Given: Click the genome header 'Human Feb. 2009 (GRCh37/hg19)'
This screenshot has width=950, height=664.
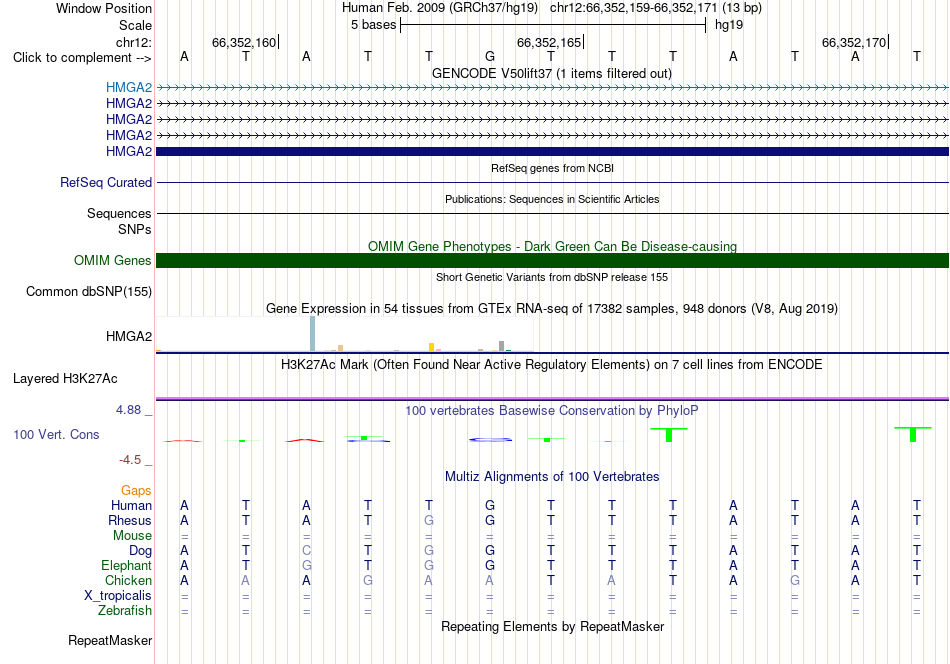Looking at the screenshot, I should point(440,8).
